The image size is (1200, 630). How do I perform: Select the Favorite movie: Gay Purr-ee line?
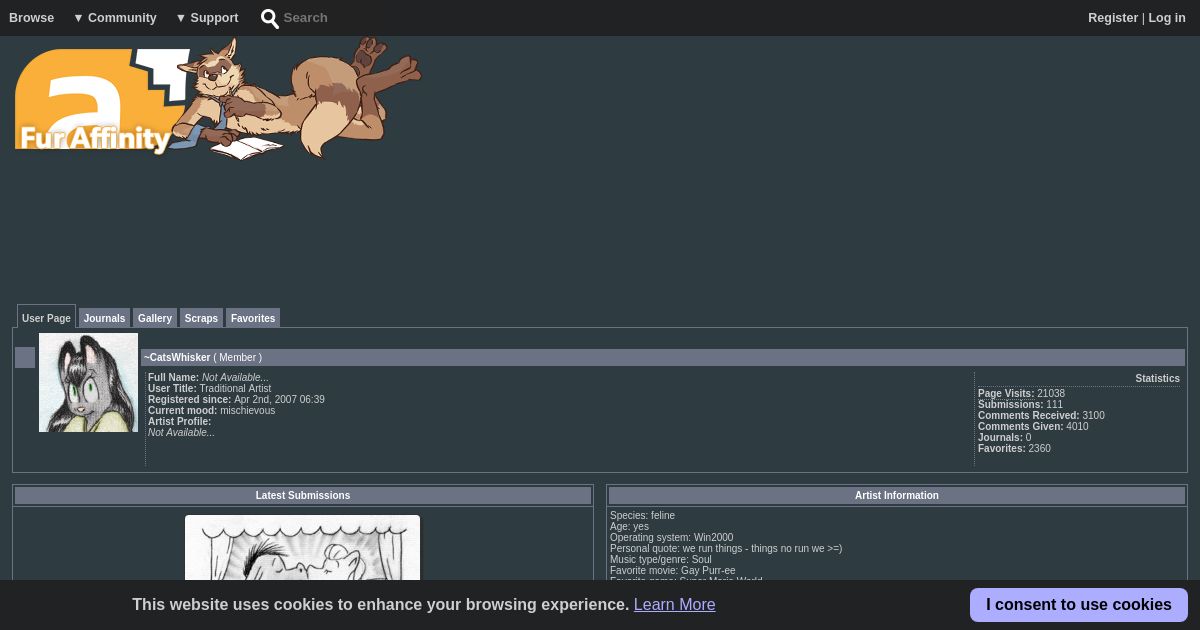[x=672, y=570]
